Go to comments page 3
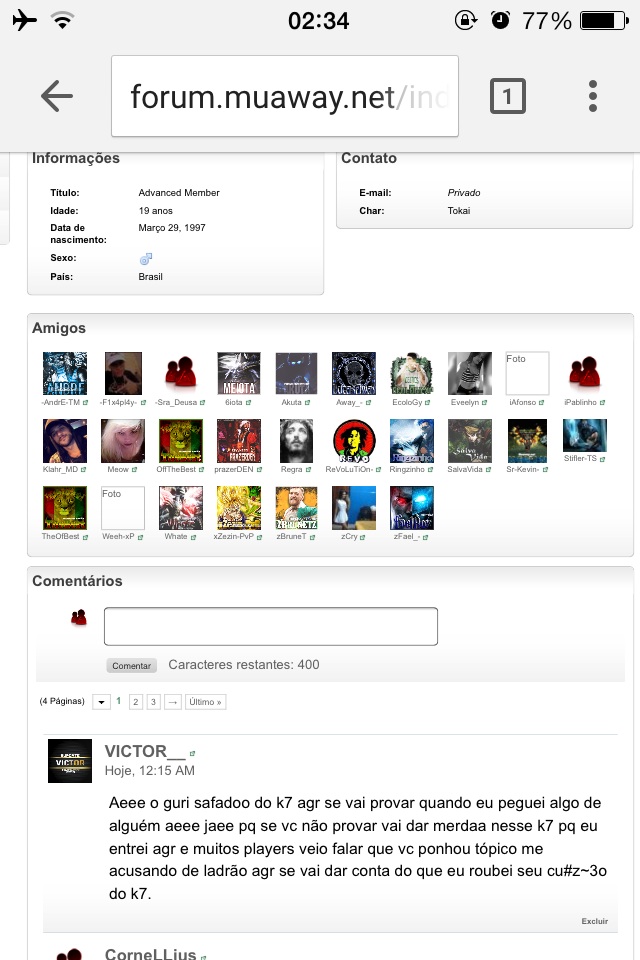 (153, 702)
